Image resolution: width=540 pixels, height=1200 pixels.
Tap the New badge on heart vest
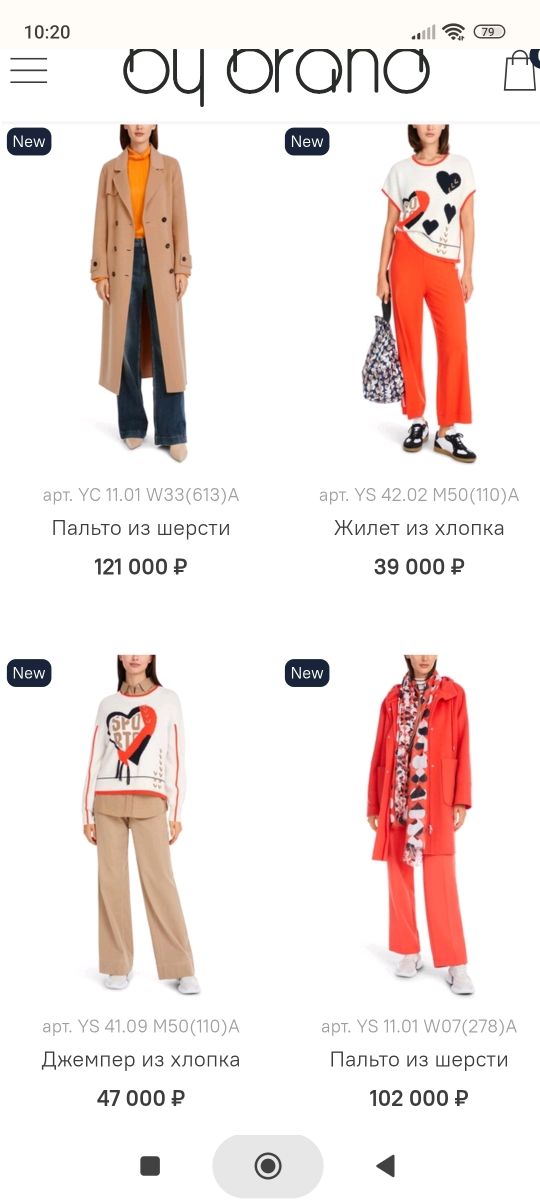tap(307, 142)
